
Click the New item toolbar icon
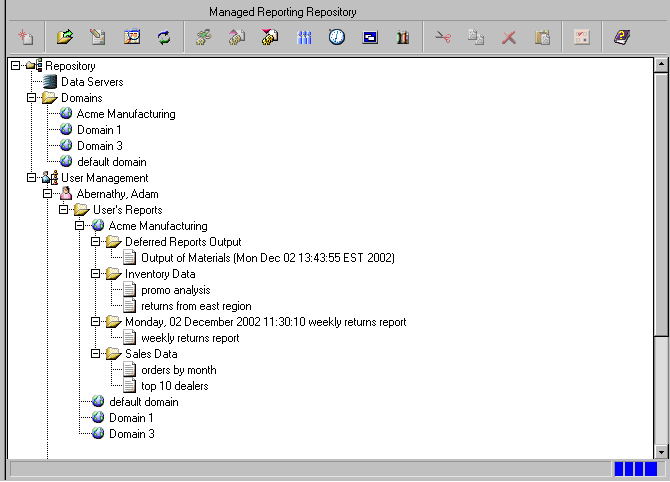(x=26, y=37)
